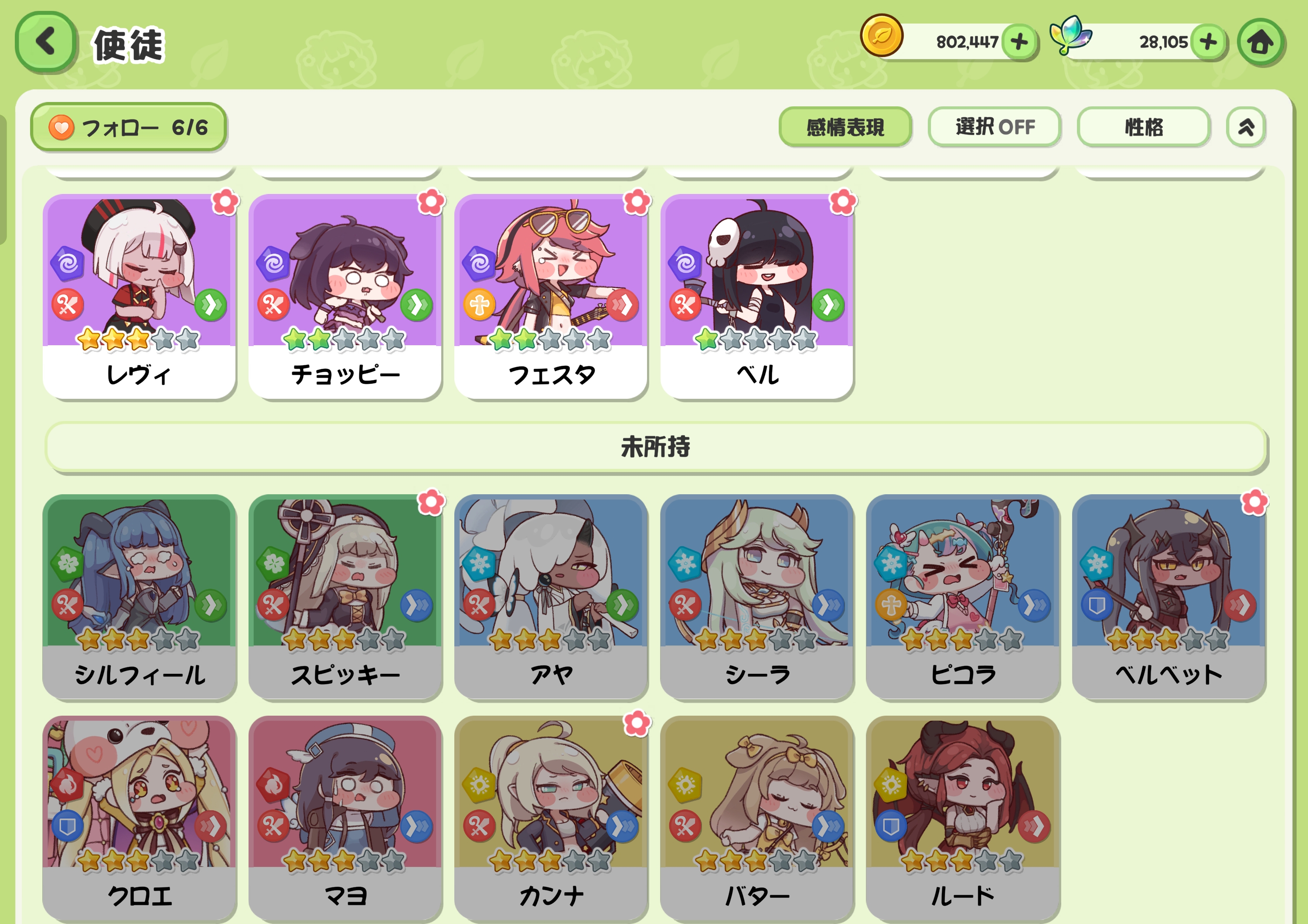Image resolution: width=1308 pixels, height=924 pixels.
Task: Tap the gold coin currency icon
Action: [881, 35]
